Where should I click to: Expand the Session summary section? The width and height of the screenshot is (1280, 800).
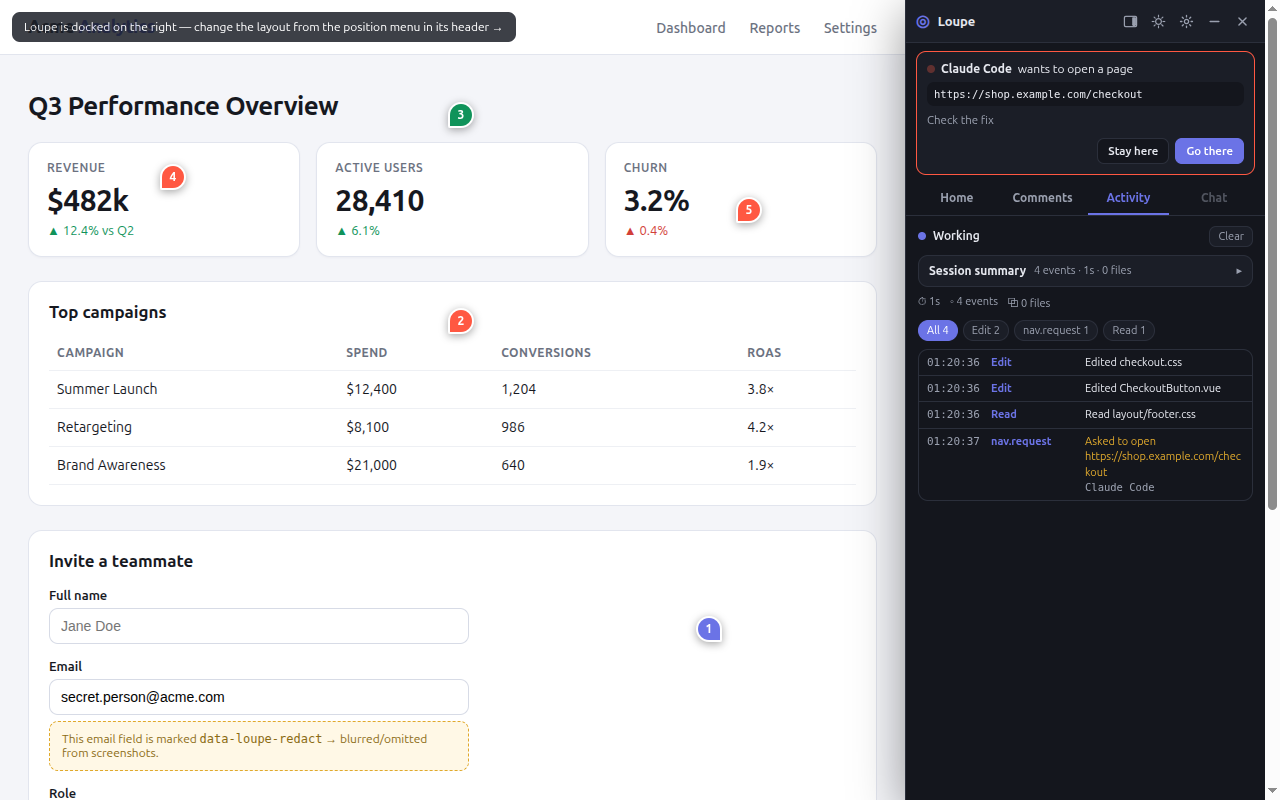pos(1085,271)
